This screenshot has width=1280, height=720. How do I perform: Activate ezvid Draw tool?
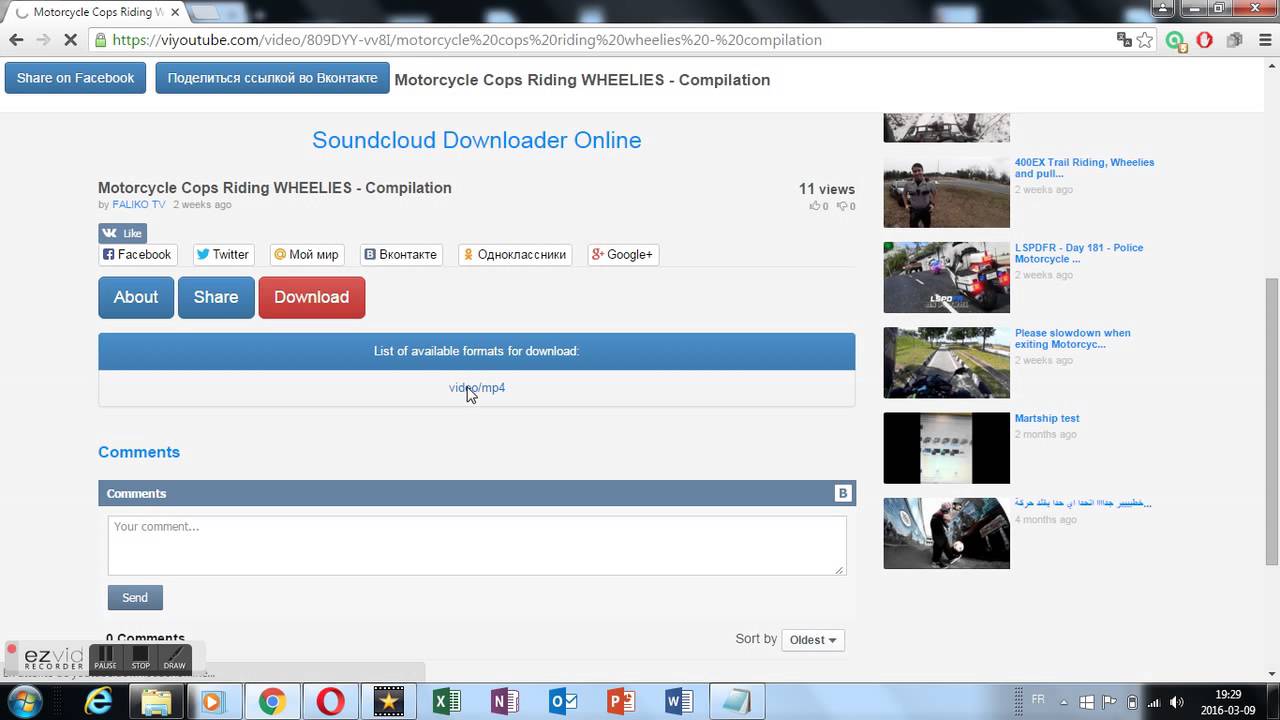point(175,658)
